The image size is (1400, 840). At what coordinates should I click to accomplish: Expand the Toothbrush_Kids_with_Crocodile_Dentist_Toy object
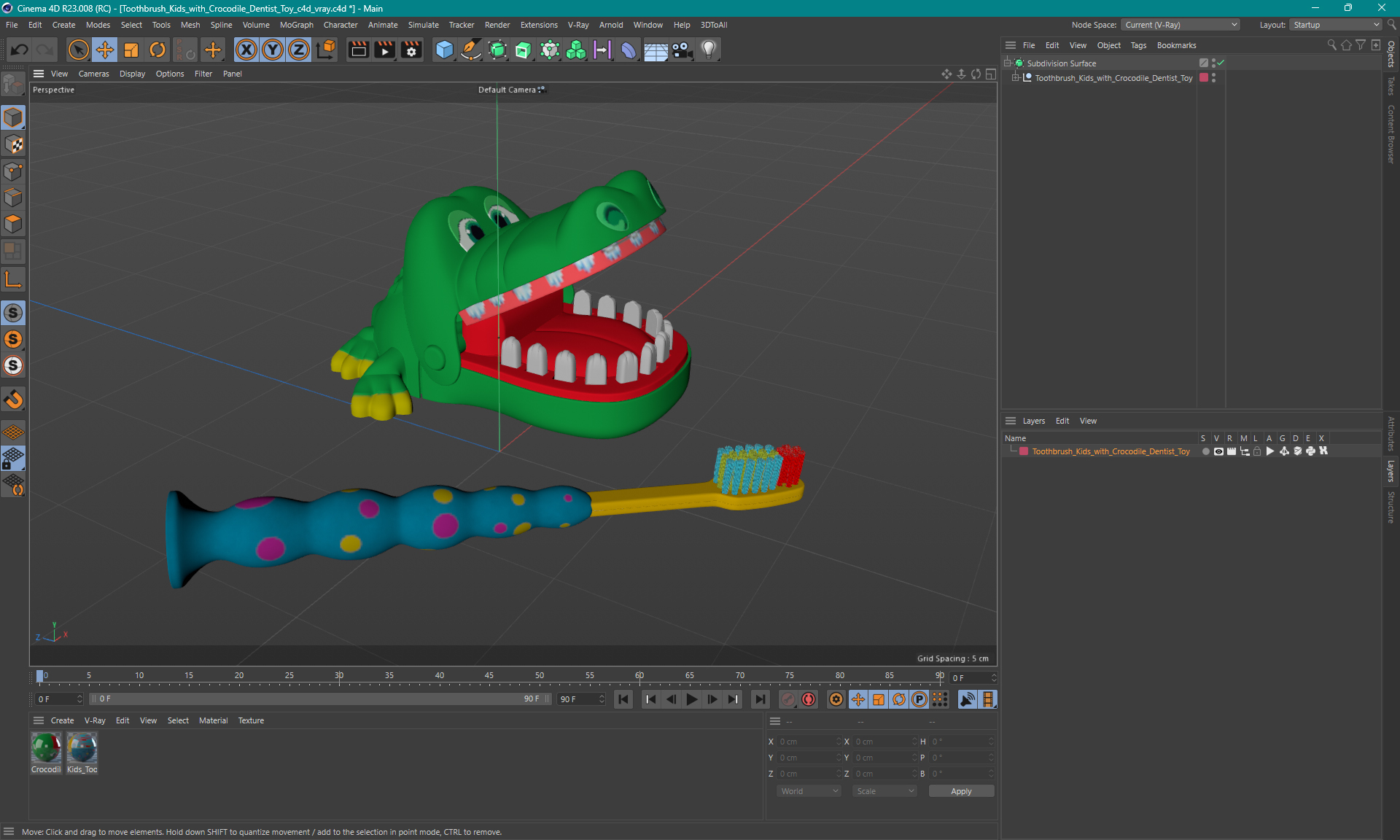tap(1015, 78)
